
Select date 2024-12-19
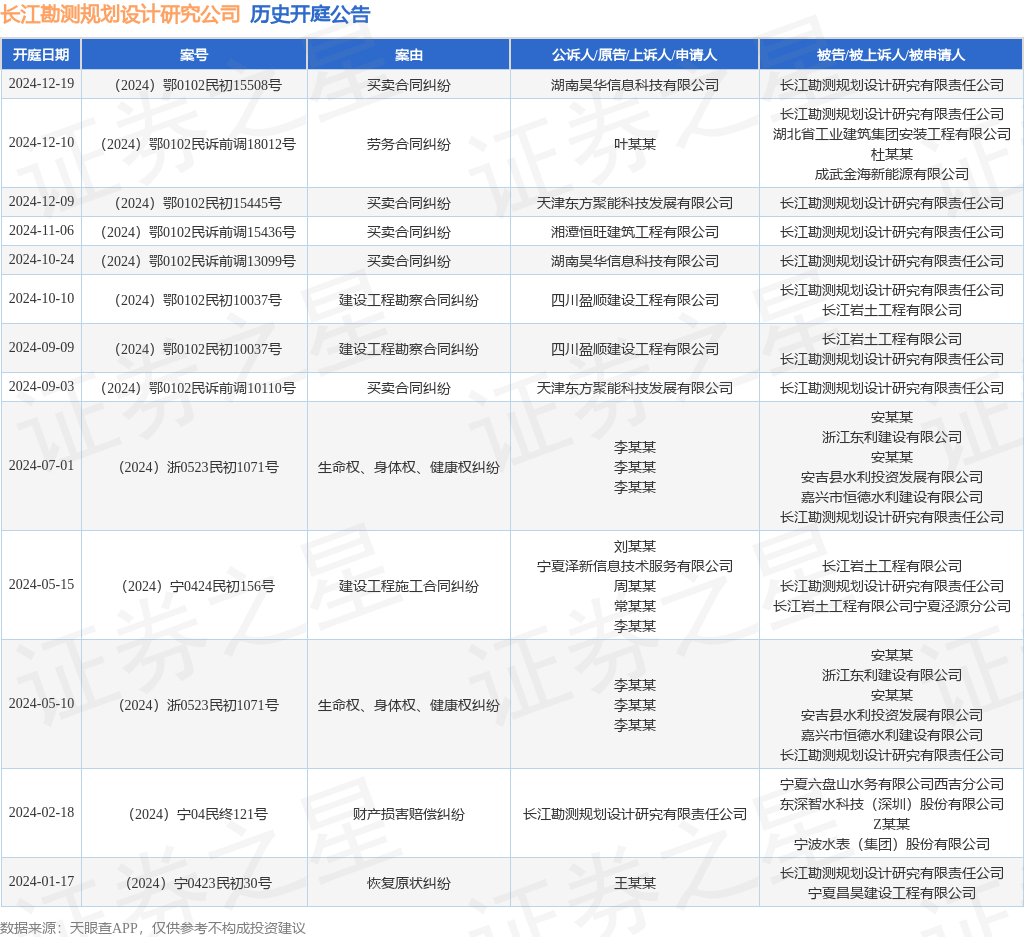(x=41, y=84)
